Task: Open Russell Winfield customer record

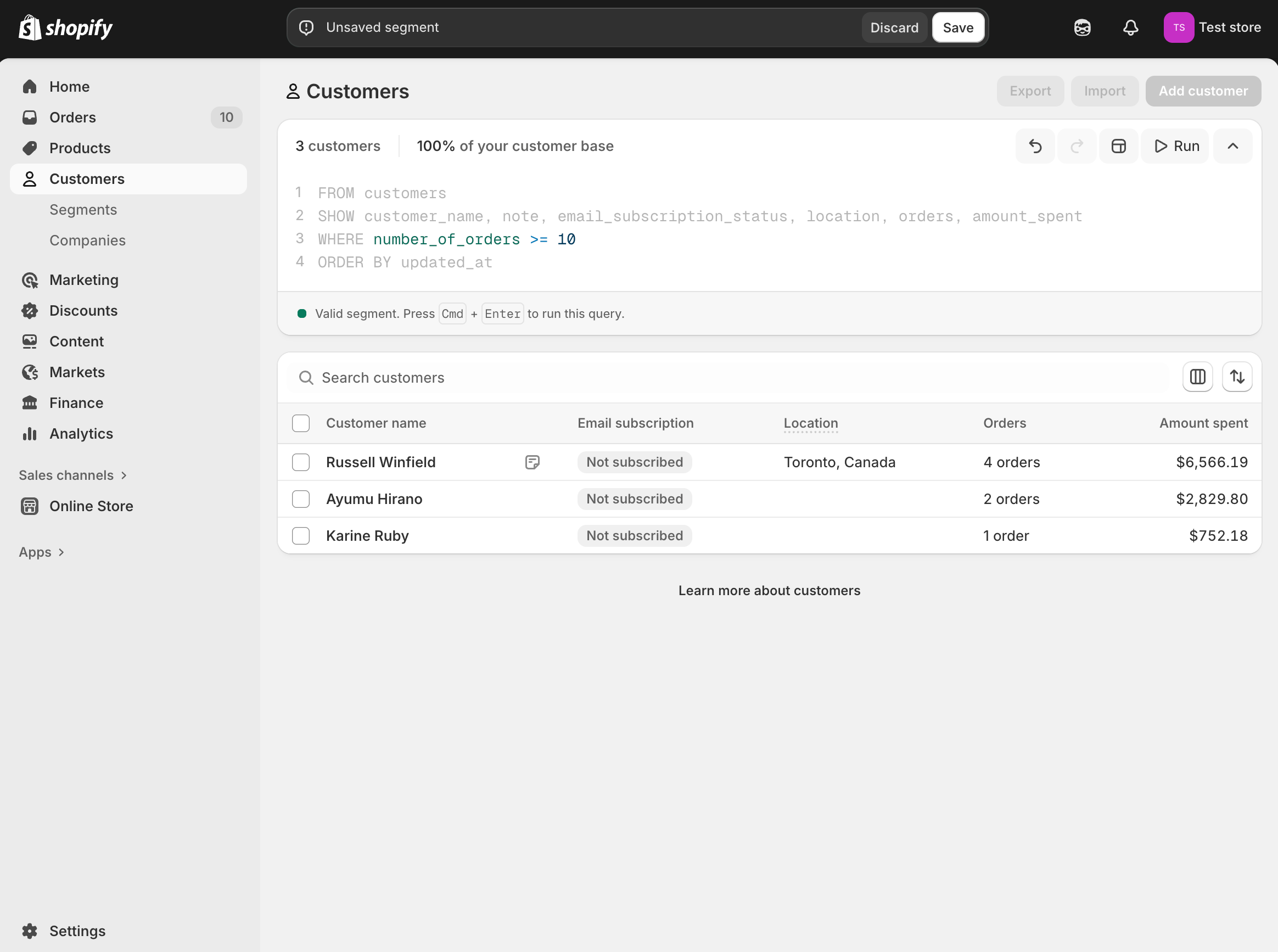Action: (x=380, y=462)
